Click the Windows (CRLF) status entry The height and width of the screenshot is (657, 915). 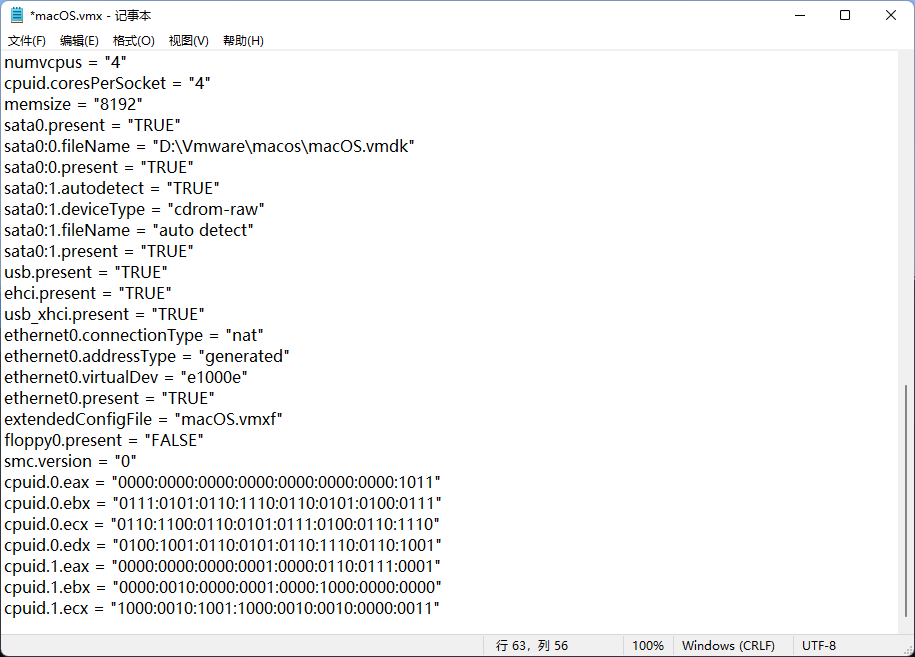pos(728,645)
